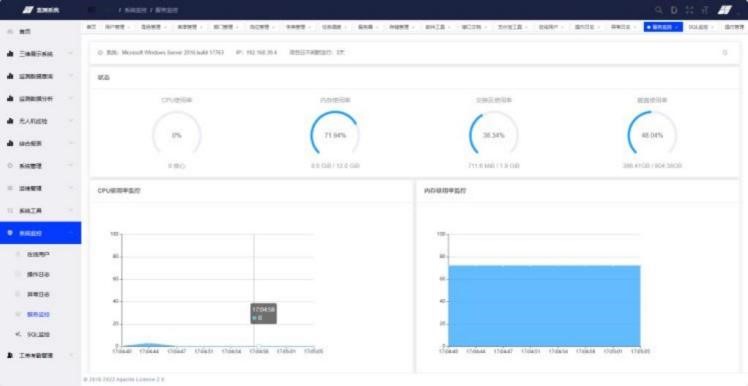Click the 监测数据分析 sidebar icon
The height and width of the screenshot is (386, 748).
tap(10, 99)
